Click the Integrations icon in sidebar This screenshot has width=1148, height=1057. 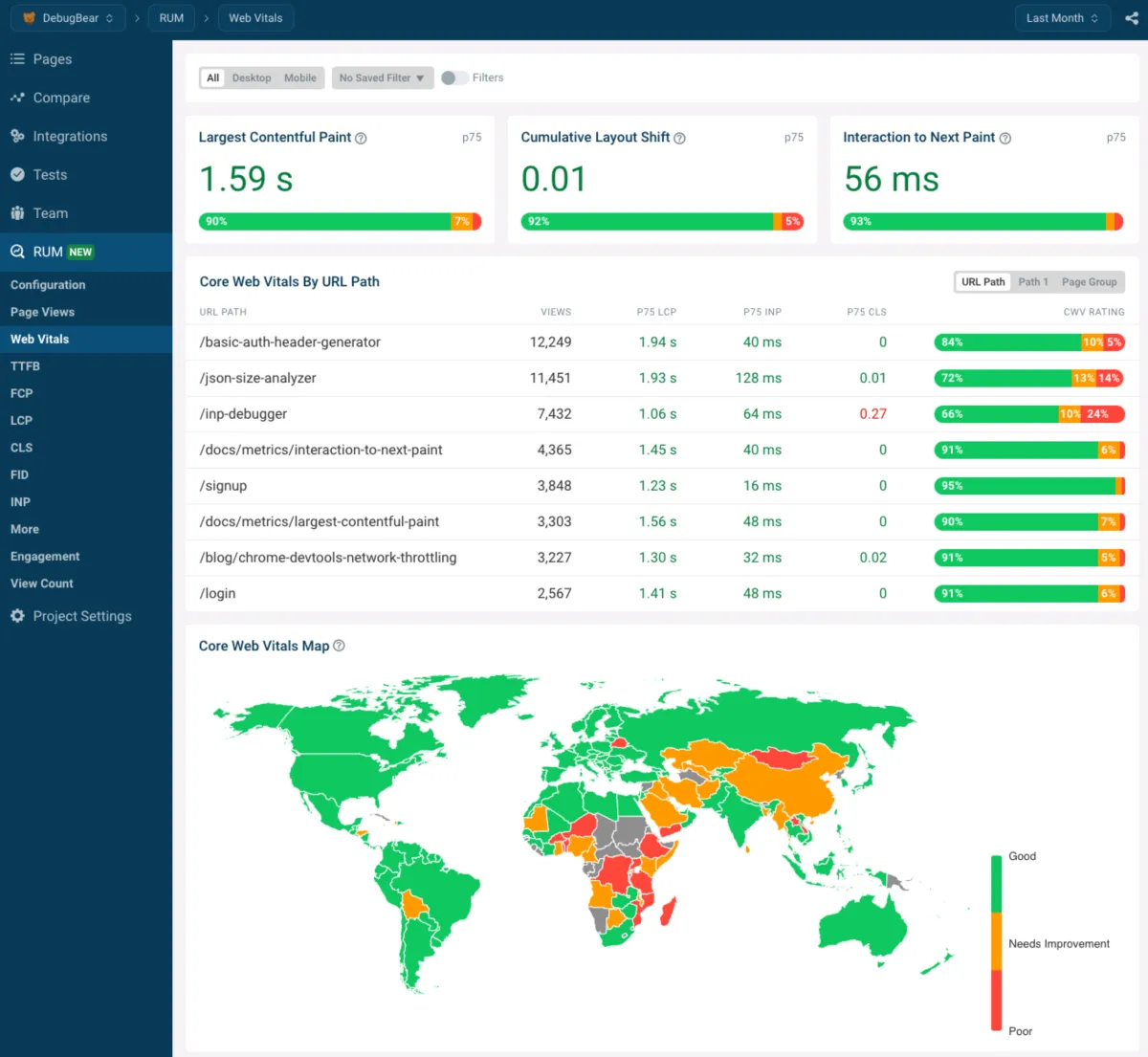pyautogui.click(x=17, y=136)
